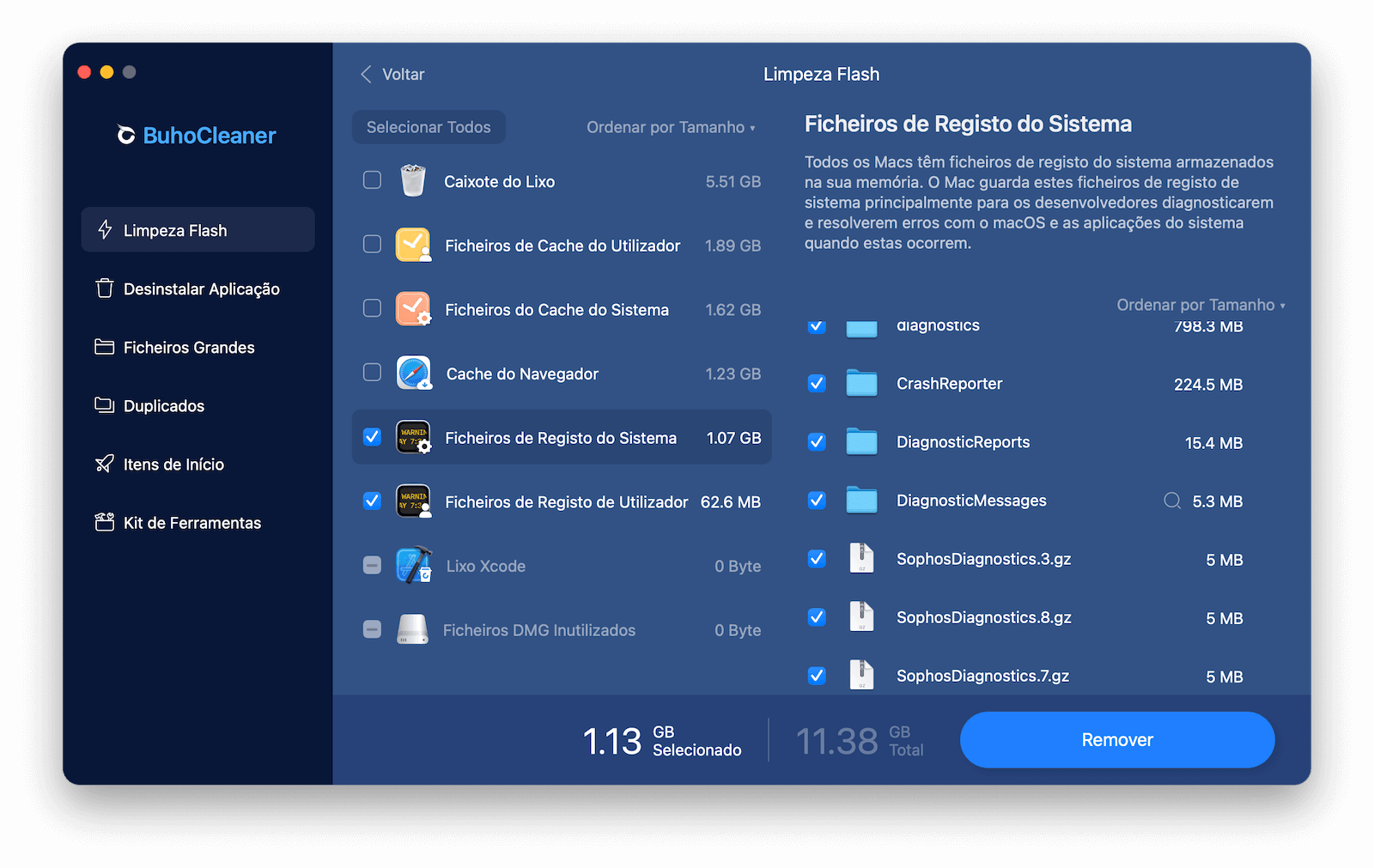Click the Ficheiros DMG Inutilizados disk icon

(412, 629)
